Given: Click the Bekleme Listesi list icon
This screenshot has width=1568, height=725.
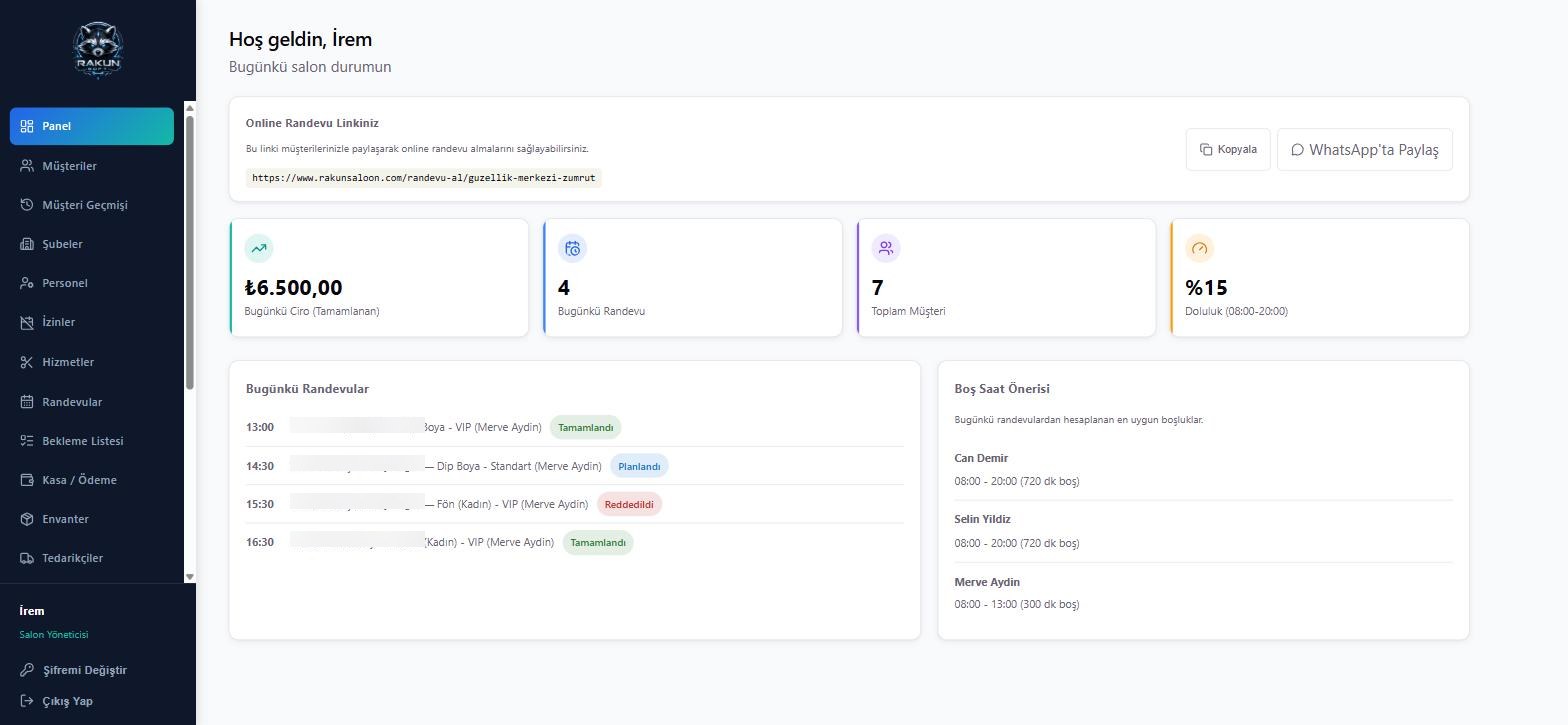Looking at the screenshot, I should tap(27, 441).
